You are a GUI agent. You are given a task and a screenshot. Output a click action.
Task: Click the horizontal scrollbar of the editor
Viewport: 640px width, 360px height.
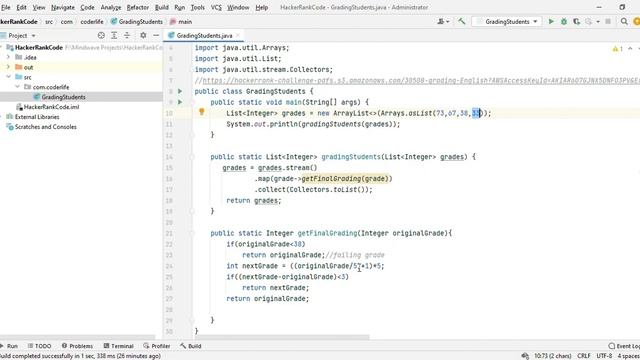coord(282,338)
